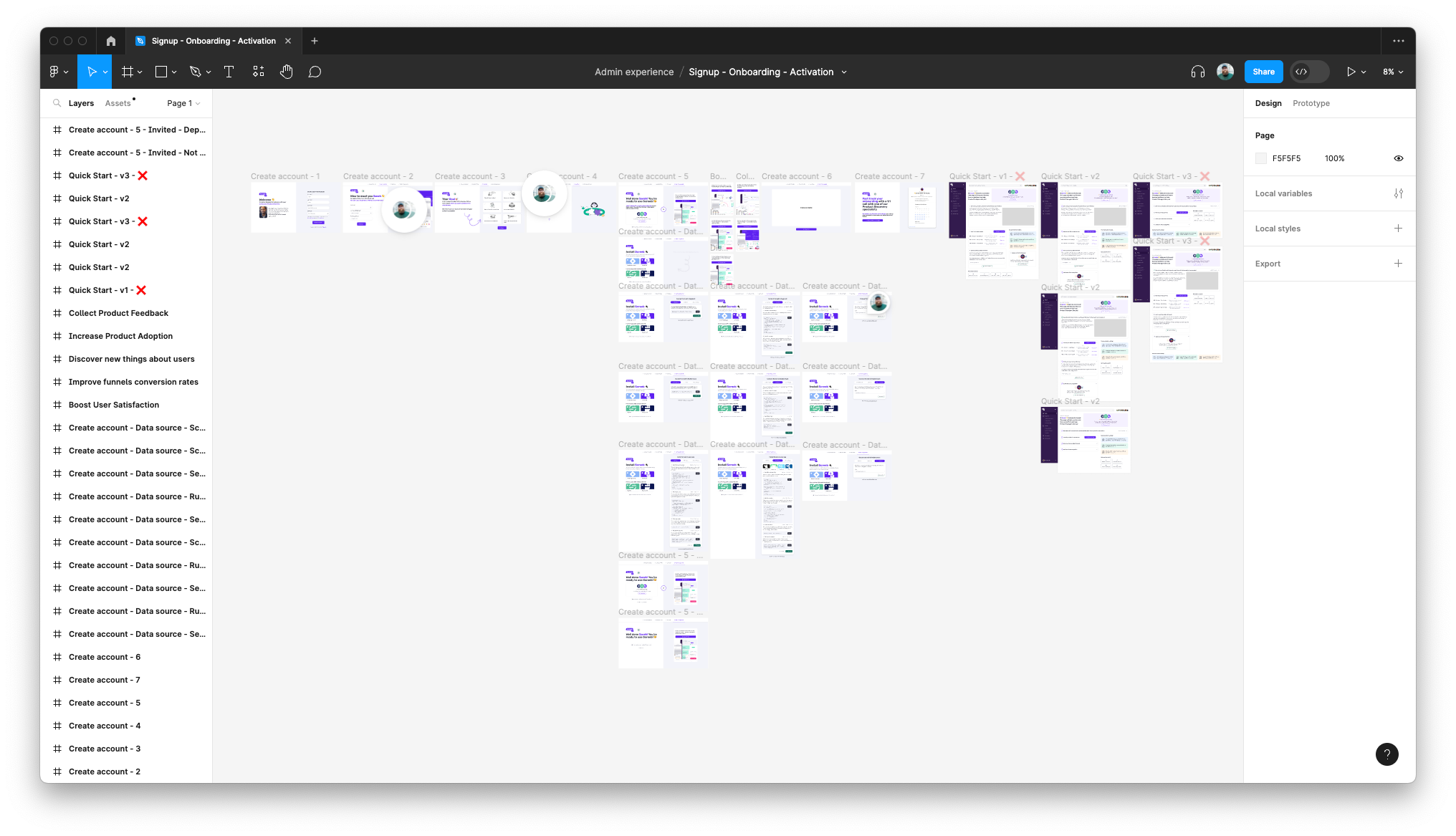Open the help question mark button

pos(1386,754)
